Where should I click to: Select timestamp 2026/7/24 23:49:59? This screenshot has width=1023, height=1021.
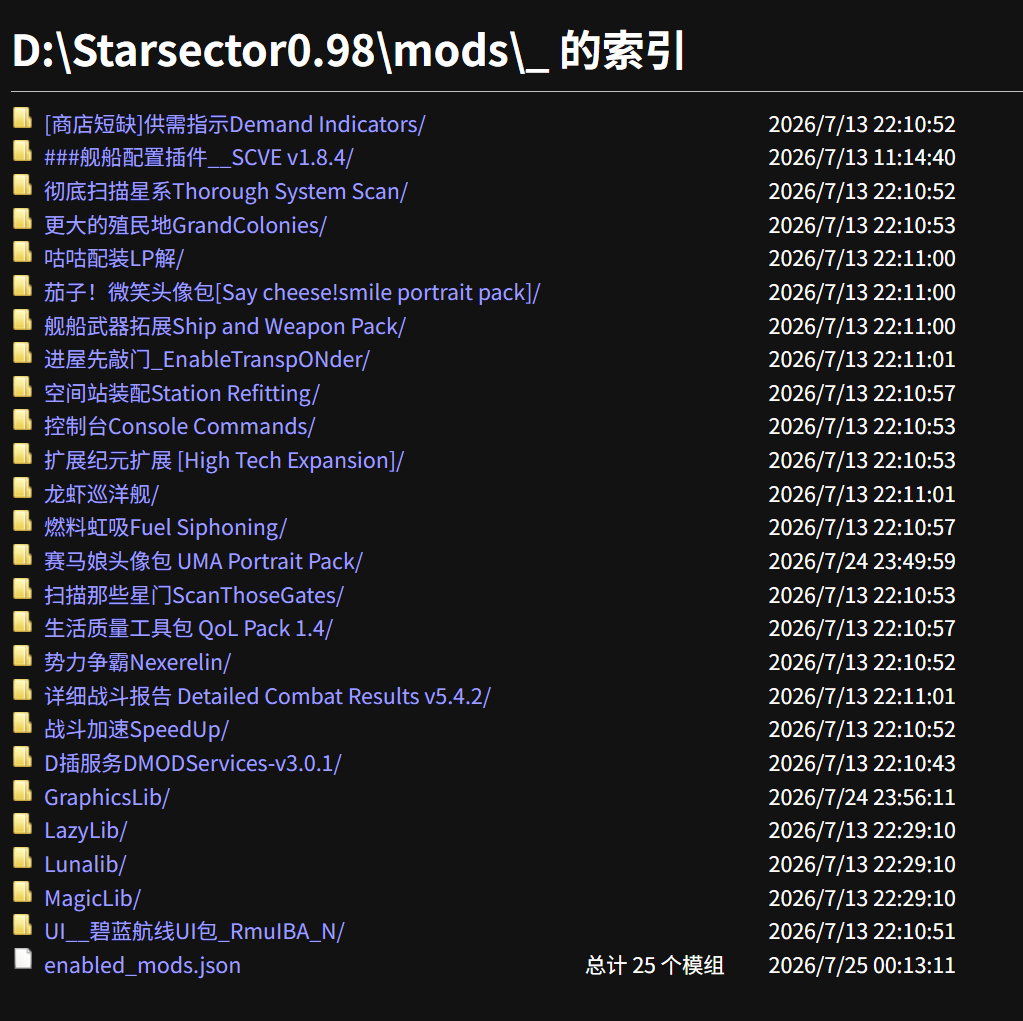pos(862,562)
